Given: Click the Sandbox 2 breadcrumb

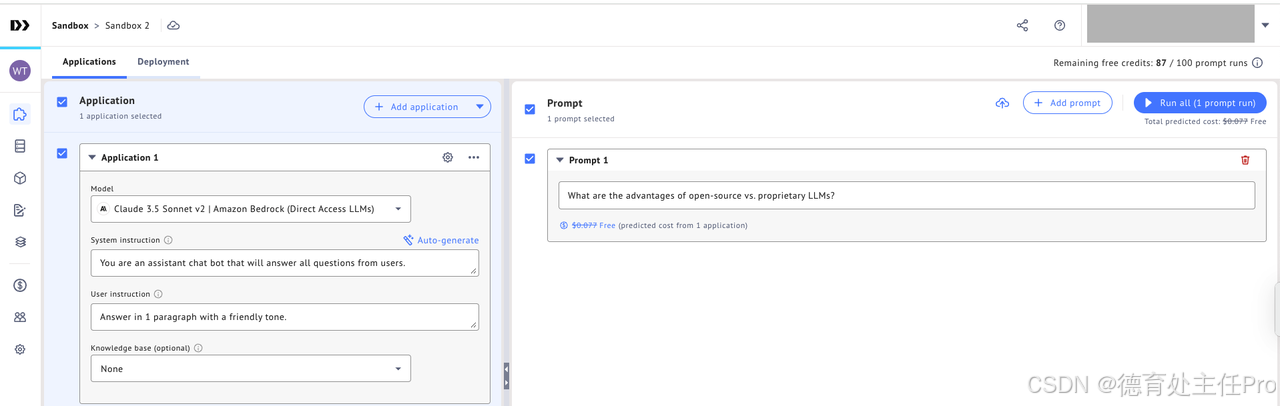Looking at the screenshot, I should 127,25.
